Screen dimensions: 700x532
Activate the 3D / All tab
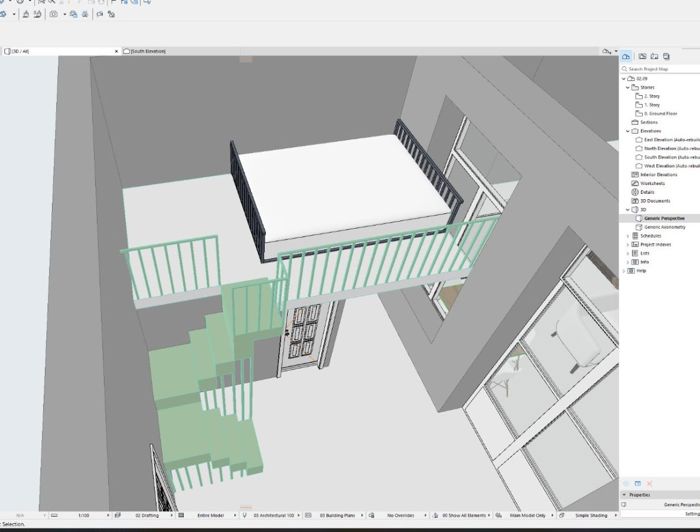(60, 51)
